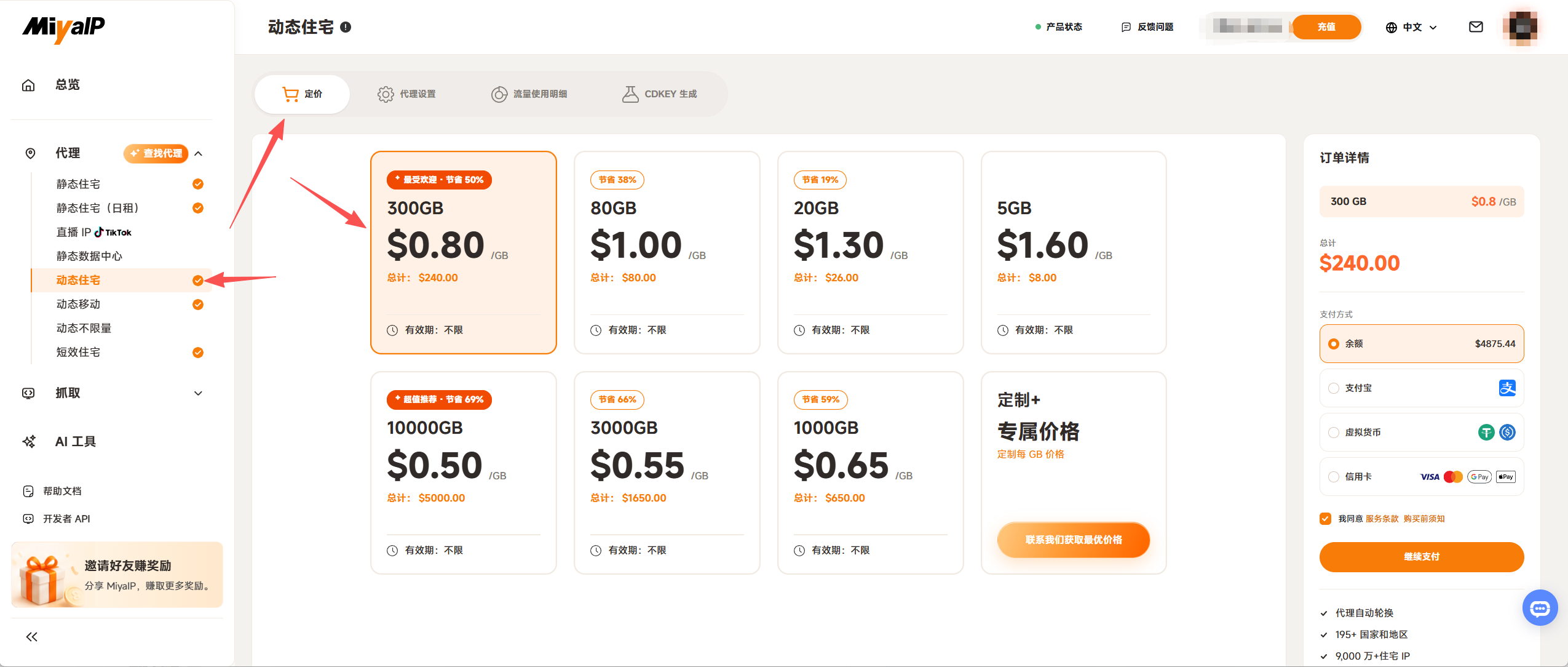Screen dimensions: 1568x667
Task: Click the 总览 home icon
Action: (x=28, y=85)
